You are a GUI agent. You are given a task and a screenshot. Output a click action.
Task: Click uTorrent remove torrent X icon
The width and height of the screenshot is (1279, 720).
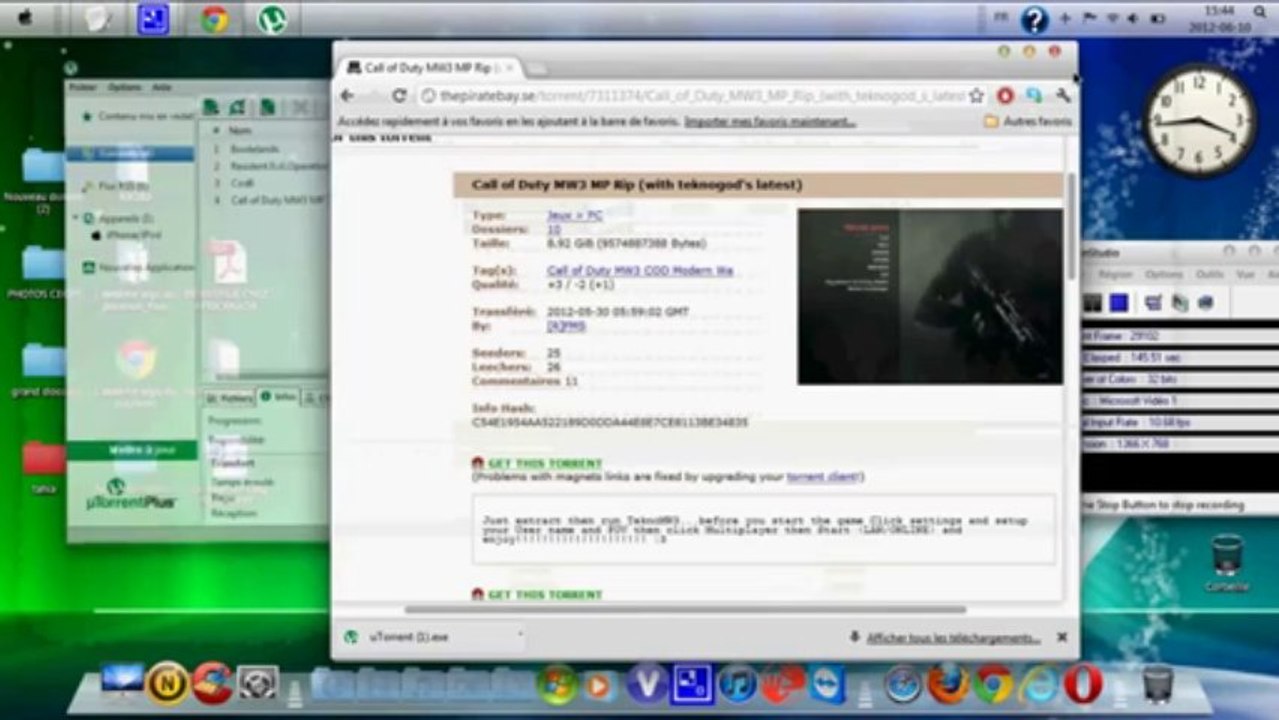pos(300,107)
